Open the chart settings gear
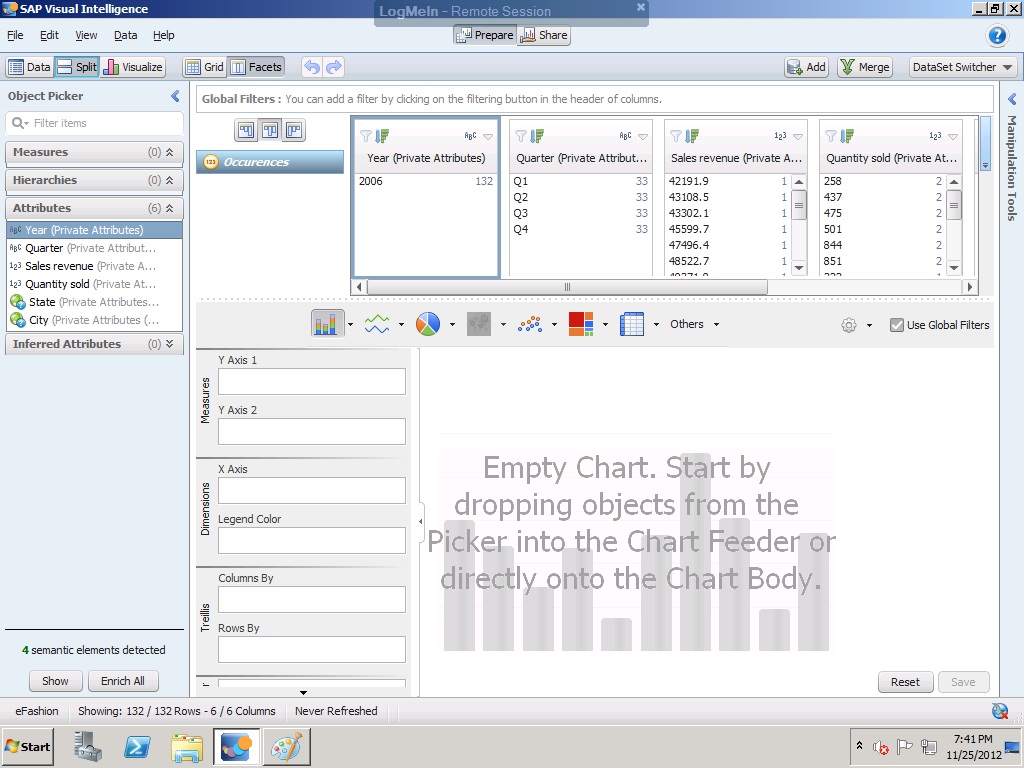 click(848, 325)
